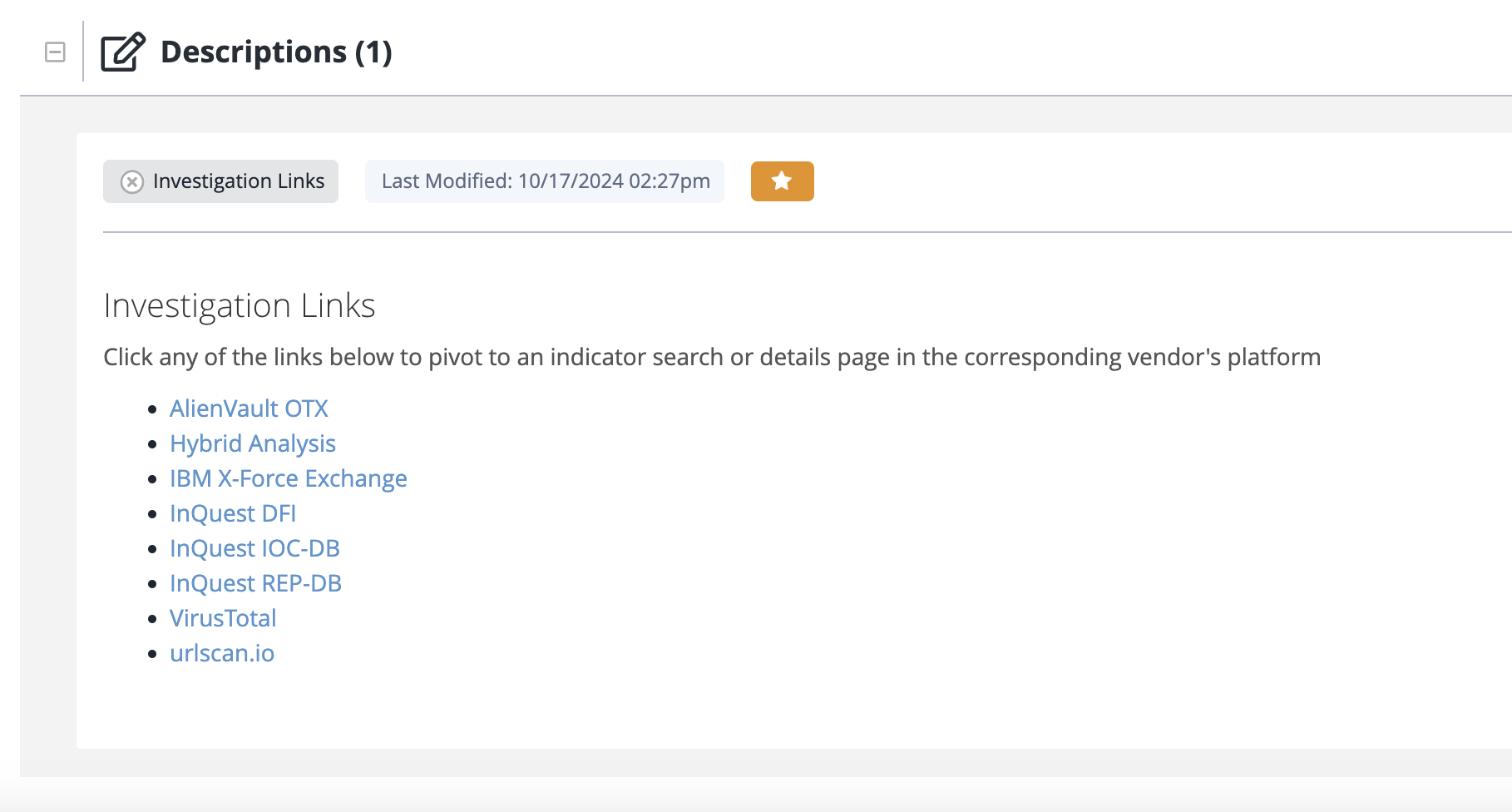Open the InQuest DFI link
Screen dimensions: 1512x812
click(x=233, y=513)
